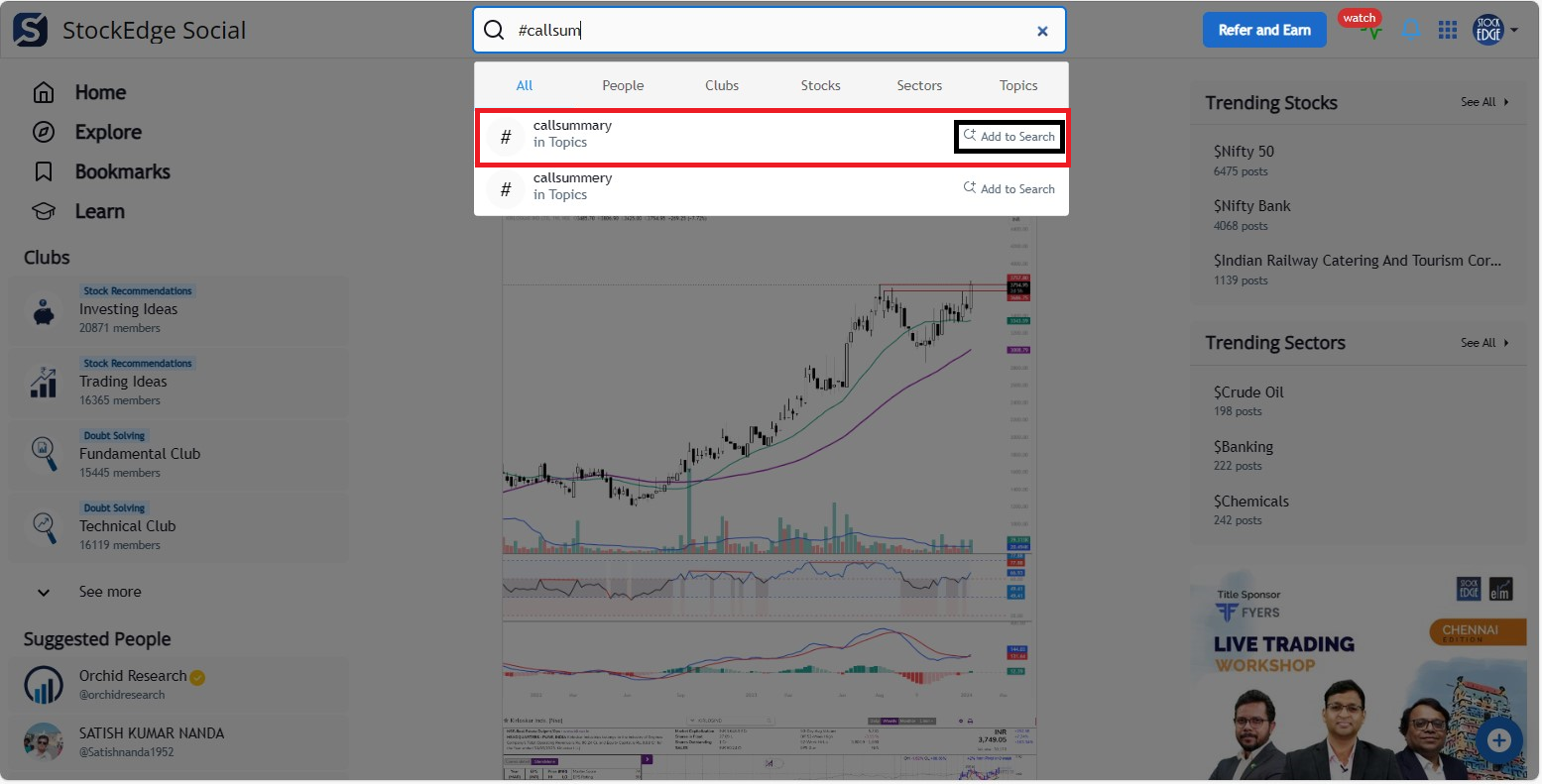Clear search with the X icon
This screenshot has width=1542, height=784.
1042,31
